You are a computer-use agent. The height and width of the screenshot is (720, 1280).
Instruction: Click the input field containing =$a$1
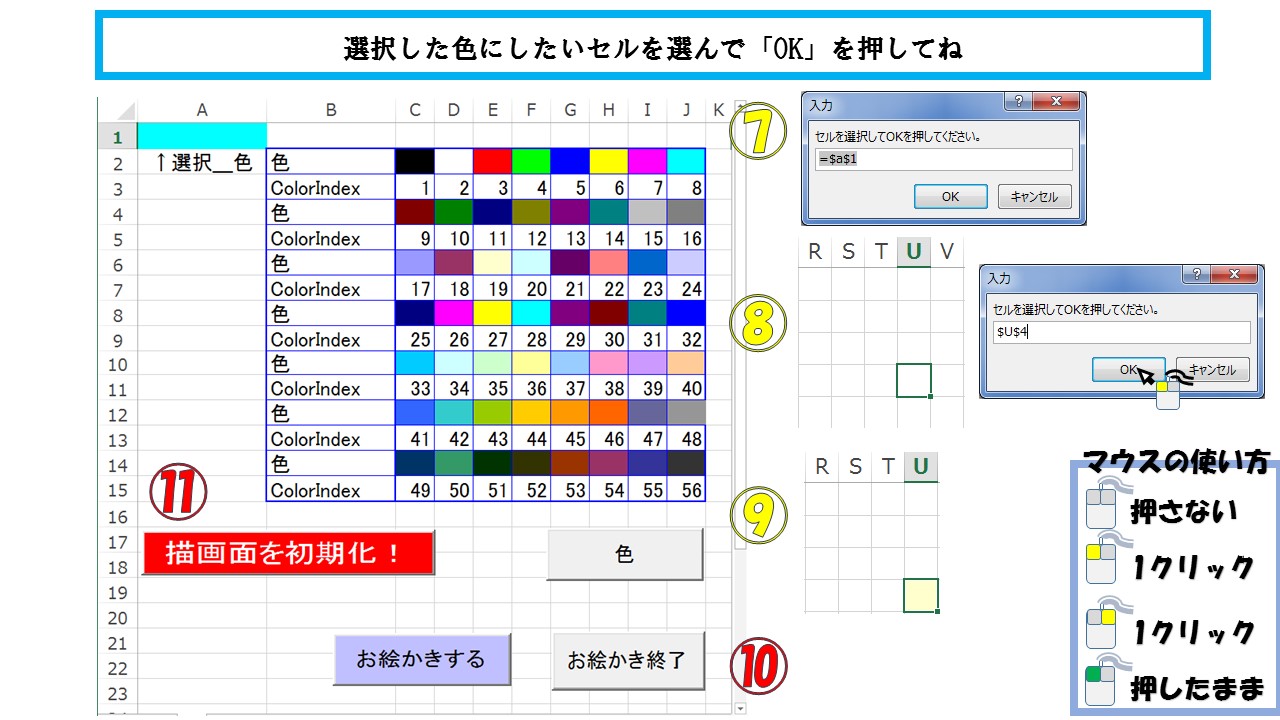point(942,160)
